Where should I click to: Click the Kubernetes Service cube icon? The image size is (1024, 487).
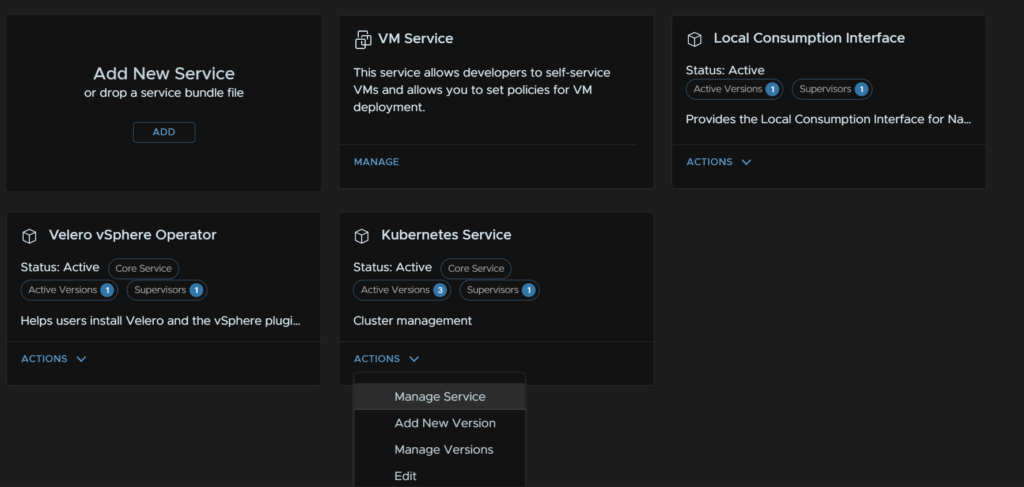coord(361,236)
